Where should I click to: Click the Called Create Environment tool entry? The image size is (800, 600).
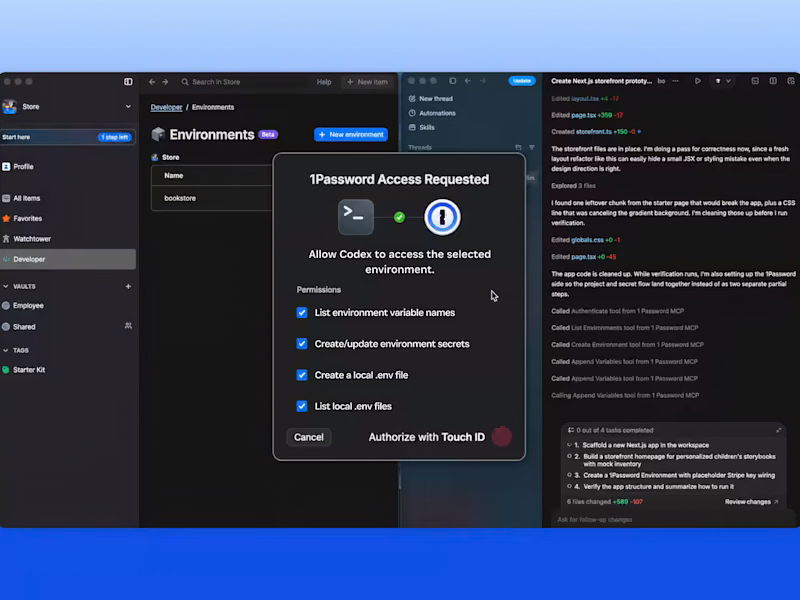point(627,345)
